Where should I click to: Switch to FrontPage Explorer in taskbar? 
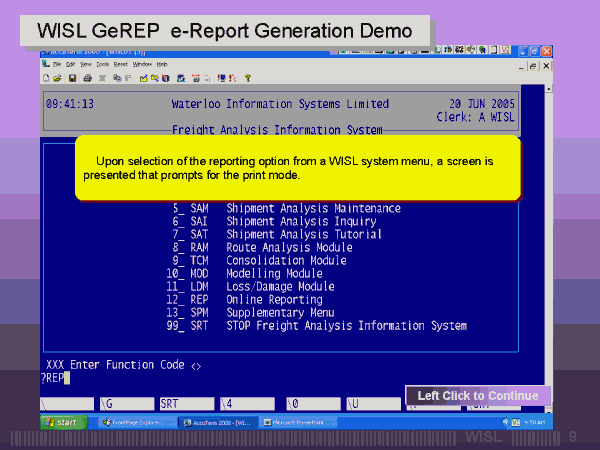point(136,423)
